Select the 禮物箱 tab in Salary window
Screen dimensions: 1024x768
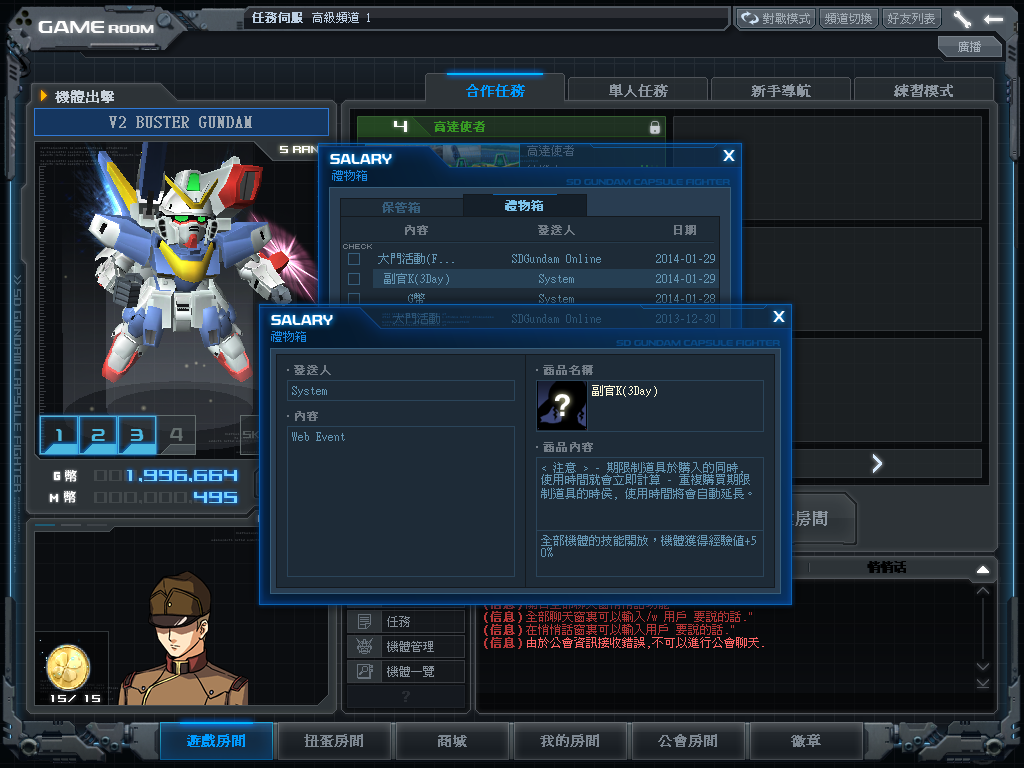click(x=524, y=206)
